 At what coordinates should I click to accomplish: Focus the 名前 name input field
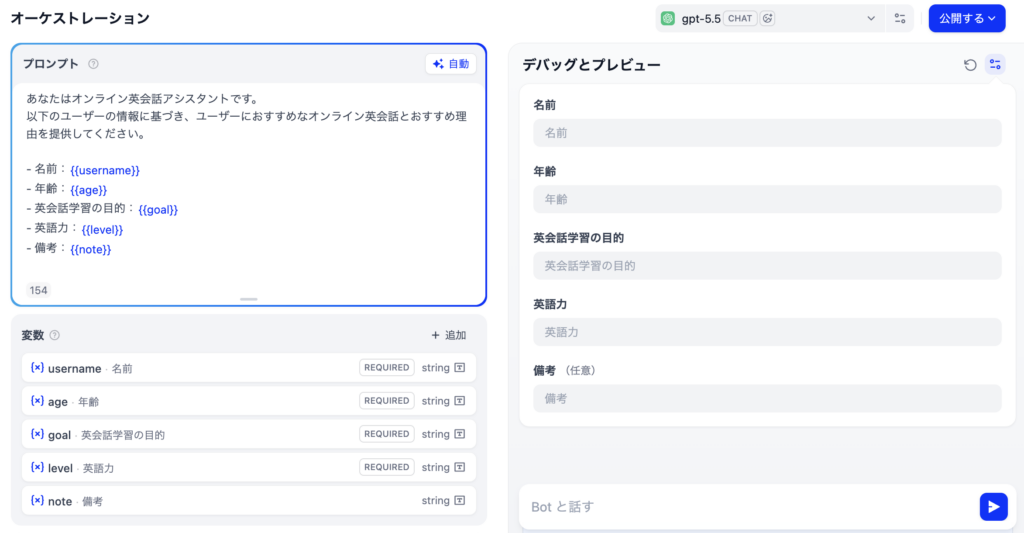(x=767, y=133)
